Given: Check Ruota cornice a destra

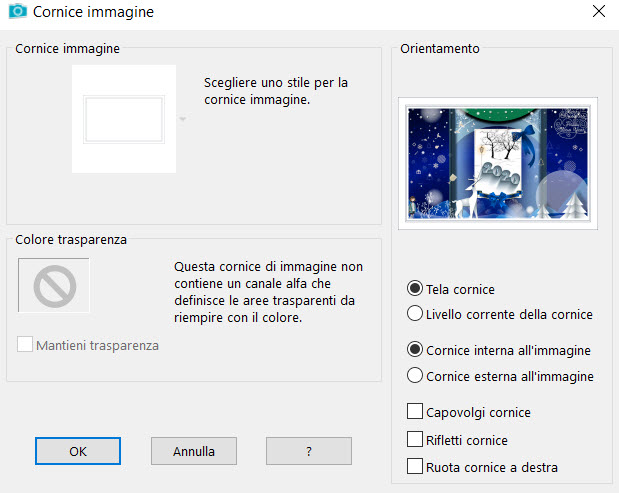Looking at the screenshot, I should click(x=415, y=467).
